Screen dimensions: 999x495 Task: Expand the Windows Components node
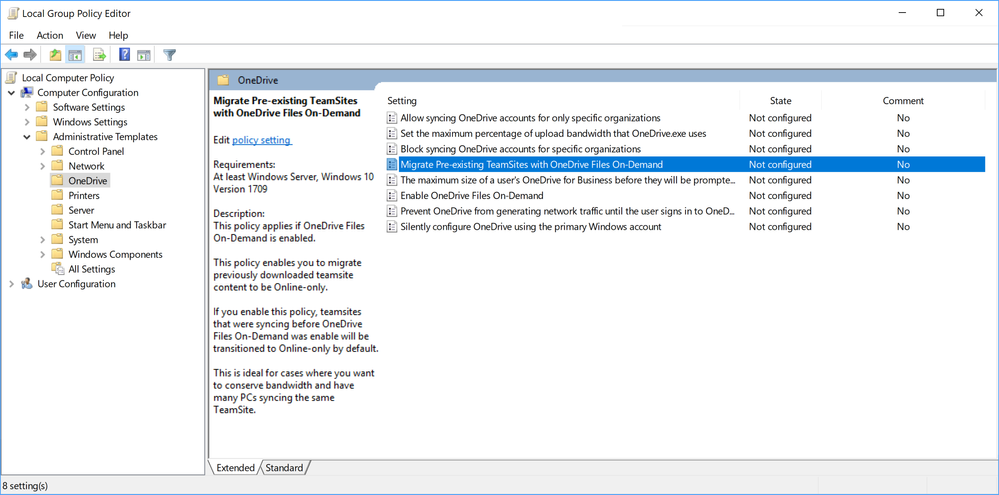click(x=42, y=254)
